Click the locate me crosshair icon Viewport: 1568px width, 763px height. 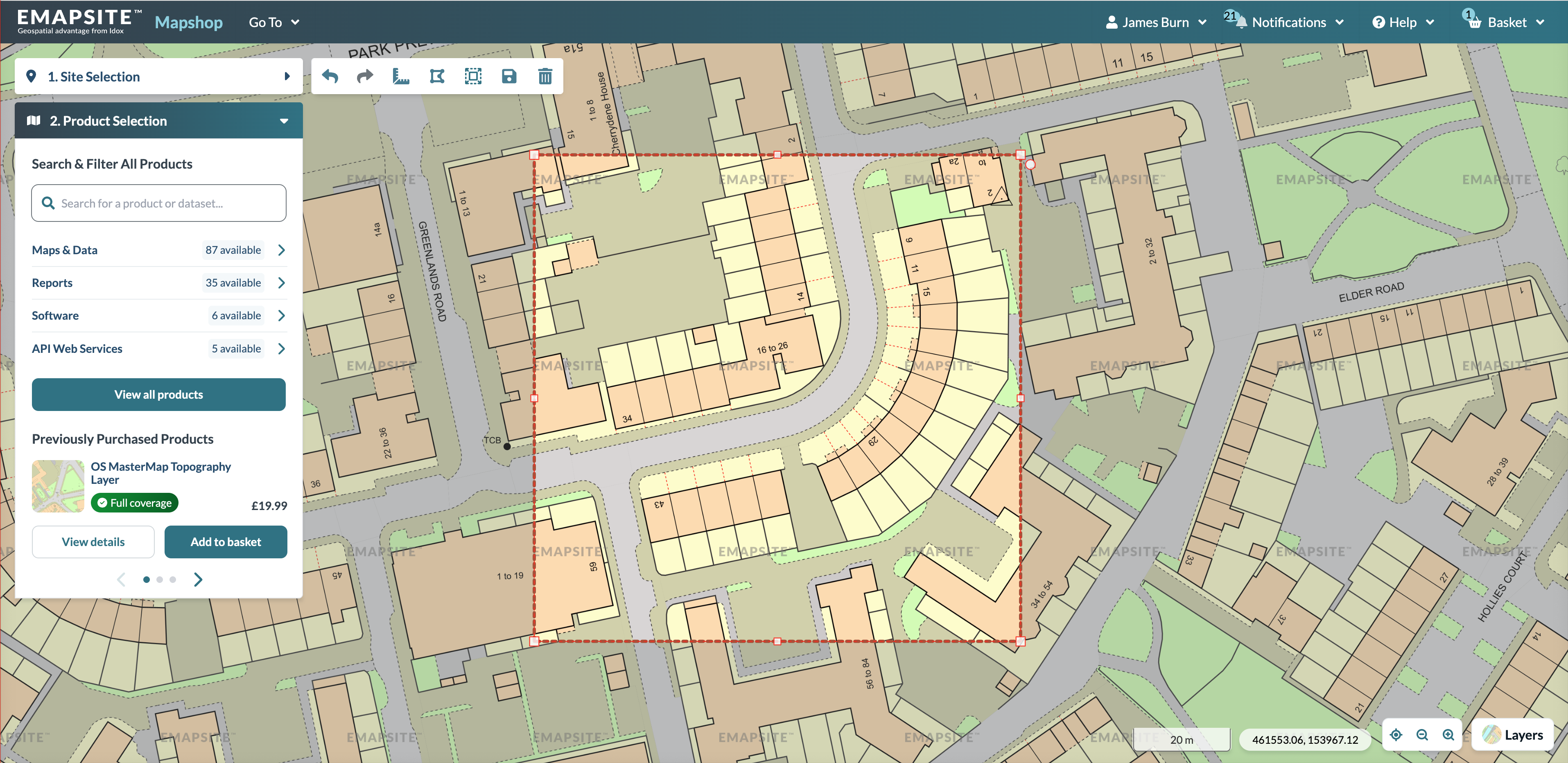click(1396, 735)
